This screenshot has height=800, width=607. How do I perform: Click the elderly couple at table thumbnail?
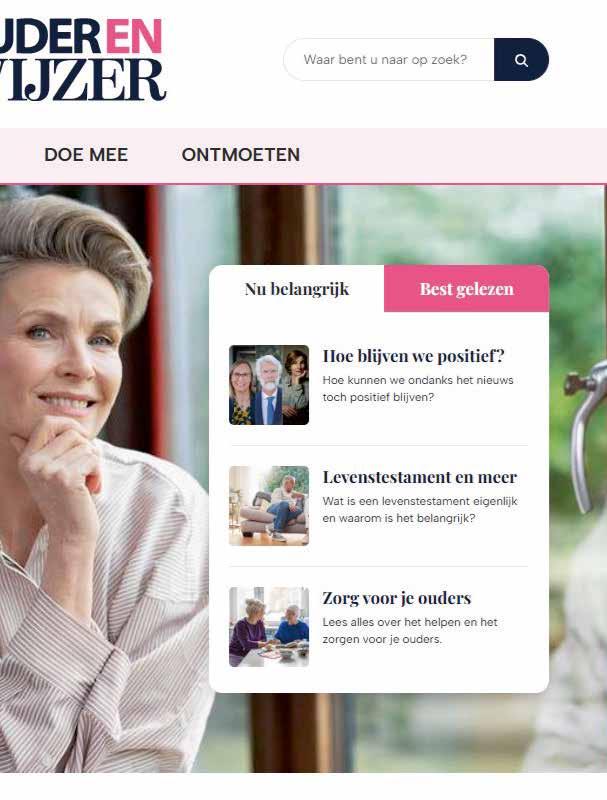[x=269, y=627]
